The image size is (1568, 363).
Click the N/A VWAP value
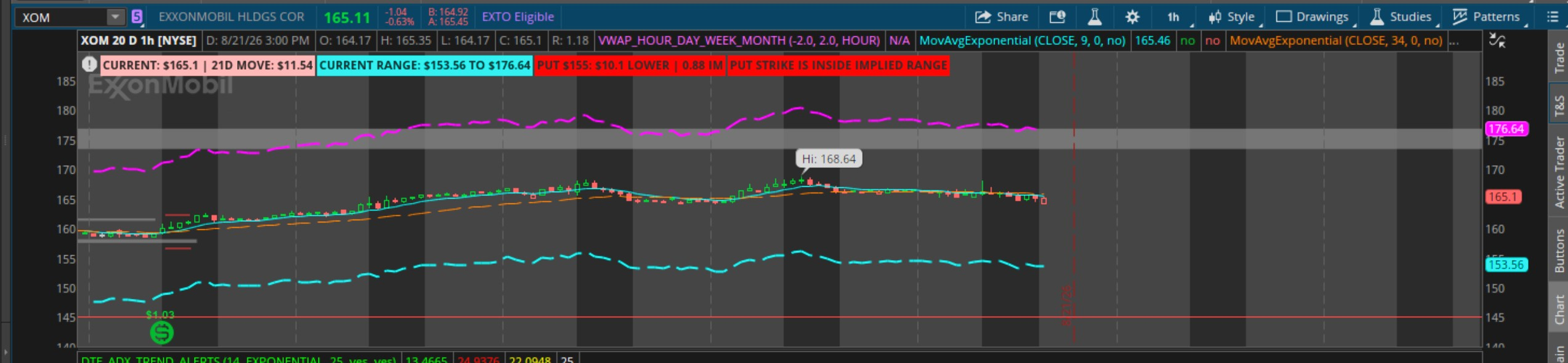pyautogui.click(x=899, y=41)
